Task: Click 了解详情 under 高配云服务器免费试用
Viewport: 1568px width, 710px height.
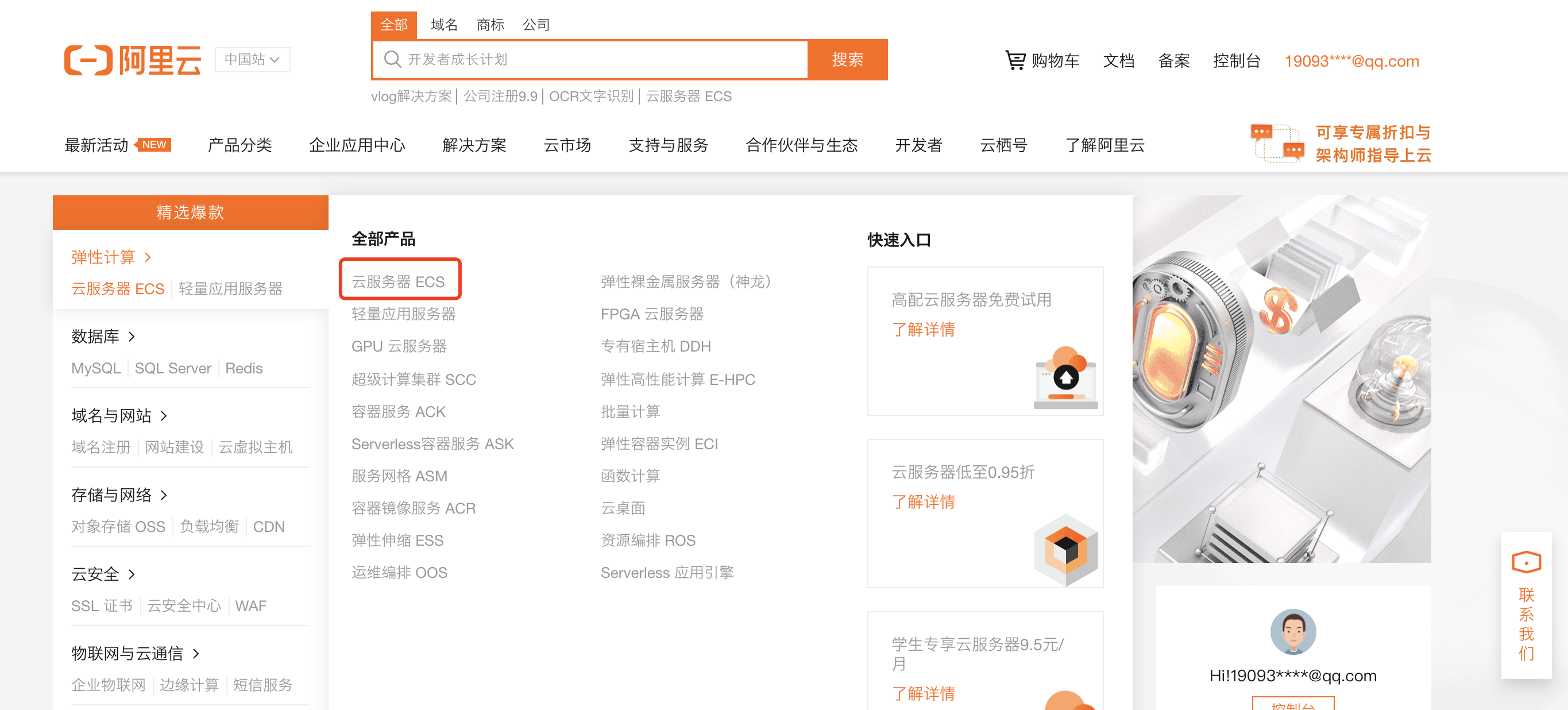Action: tap(924, 329)
